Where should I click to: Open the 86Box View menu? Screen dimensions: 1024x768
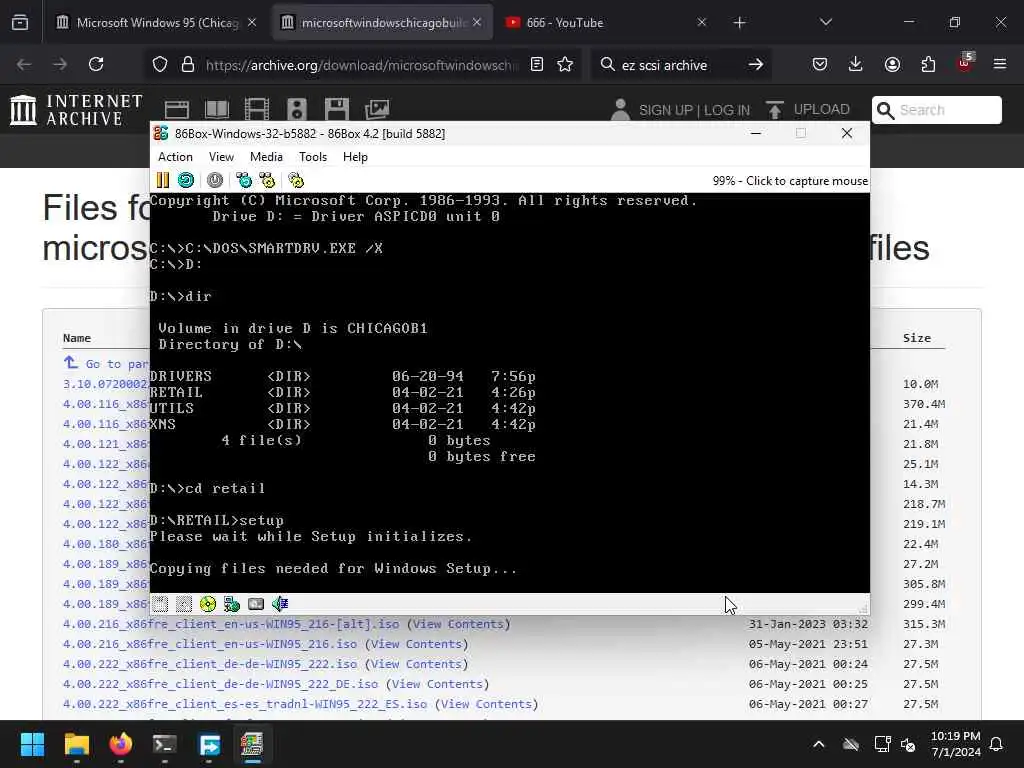(221, 157)
